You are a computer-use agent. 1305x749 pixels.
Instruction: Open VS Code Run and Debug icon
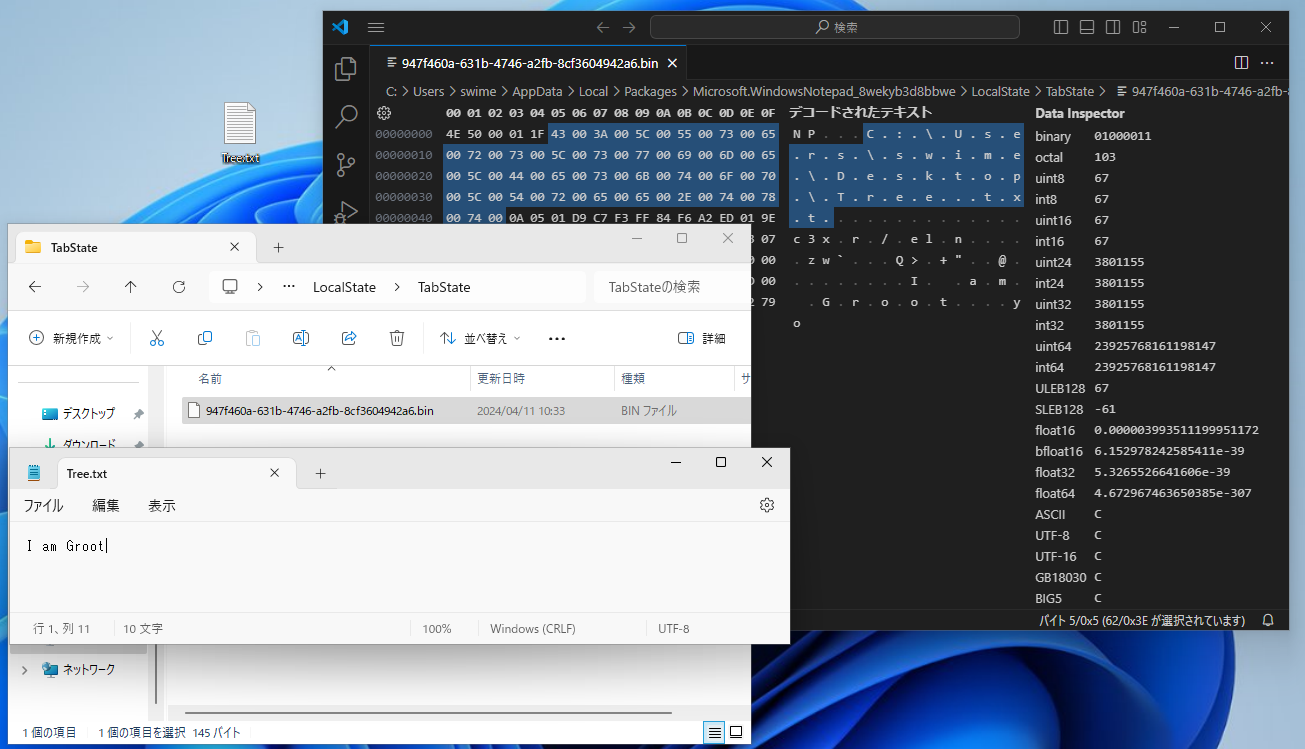(x=346, y=211)
